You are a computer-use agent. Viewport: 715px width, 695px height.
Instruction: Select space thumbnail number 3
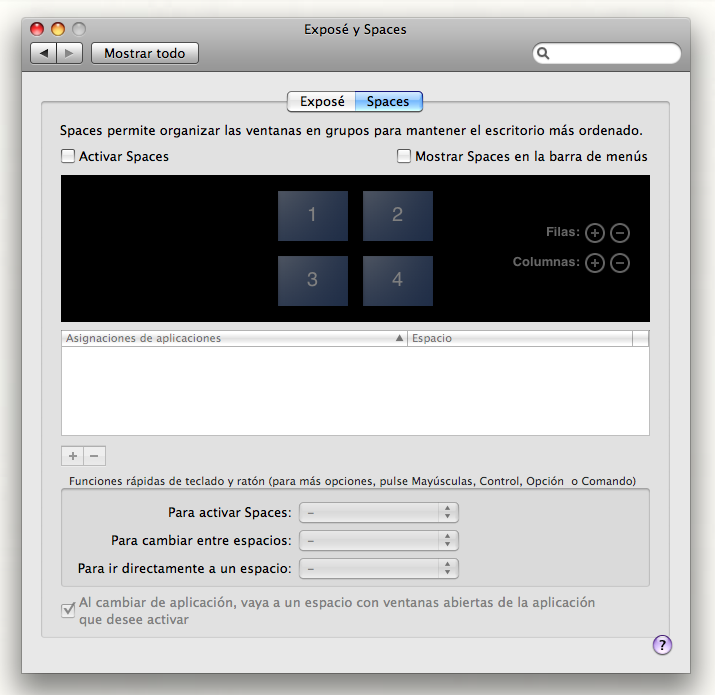(313, 280)
